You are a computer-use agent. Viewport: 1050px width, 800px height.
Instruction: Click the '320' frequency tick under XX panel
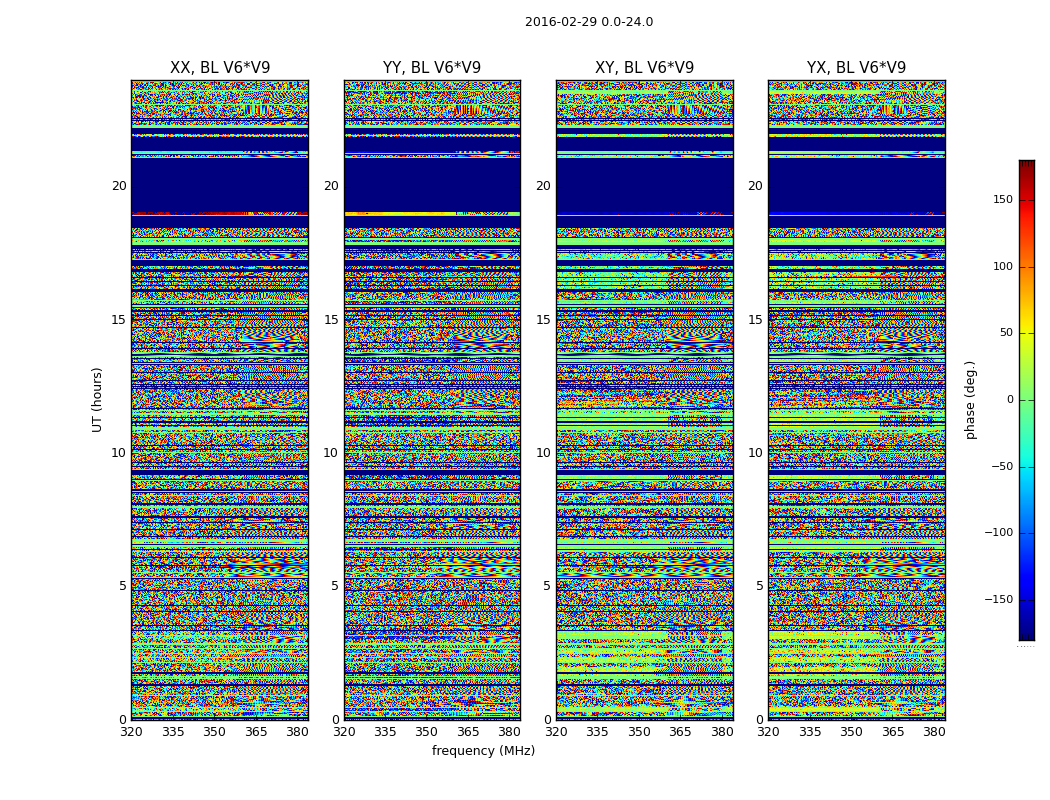coord(131,732)
